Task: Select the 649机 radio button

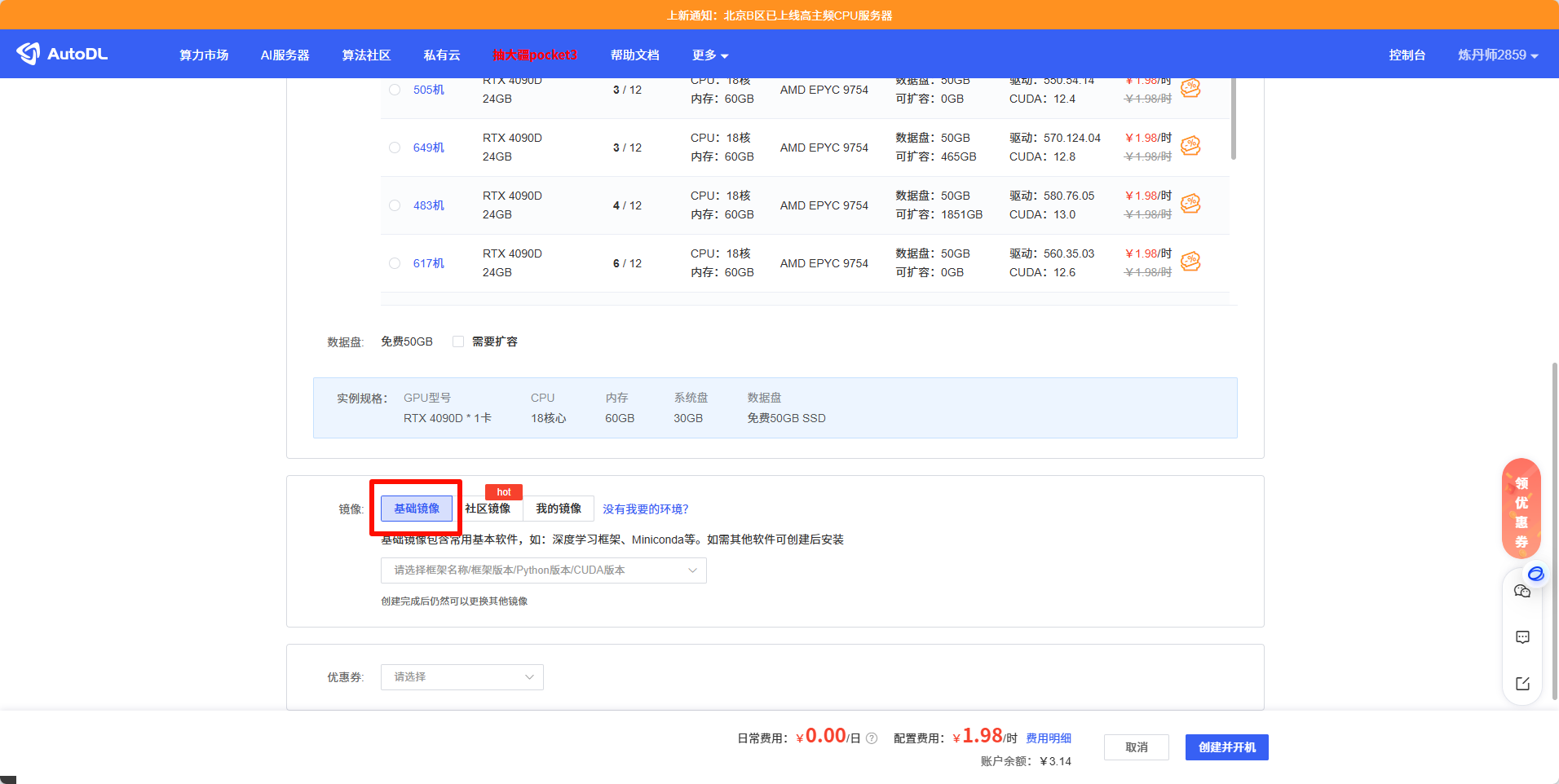Action: click(x=395, y=148)
